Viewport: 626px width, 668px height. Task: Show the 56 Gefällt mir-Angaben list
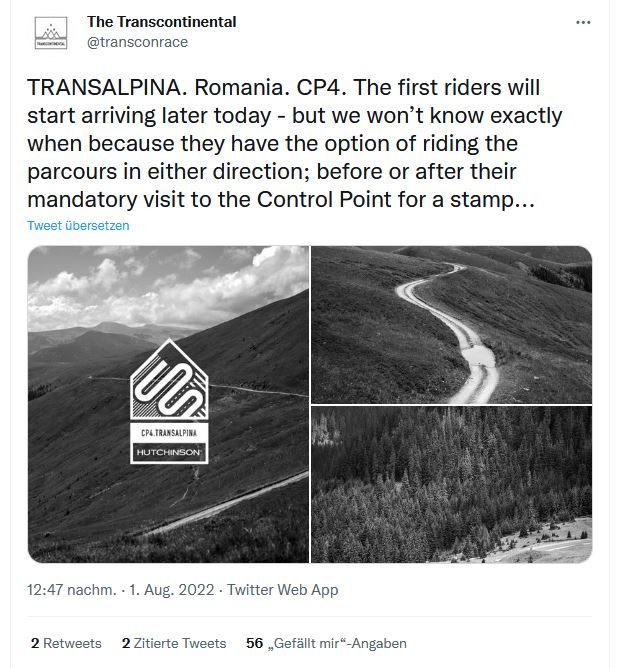coord(326,643)
